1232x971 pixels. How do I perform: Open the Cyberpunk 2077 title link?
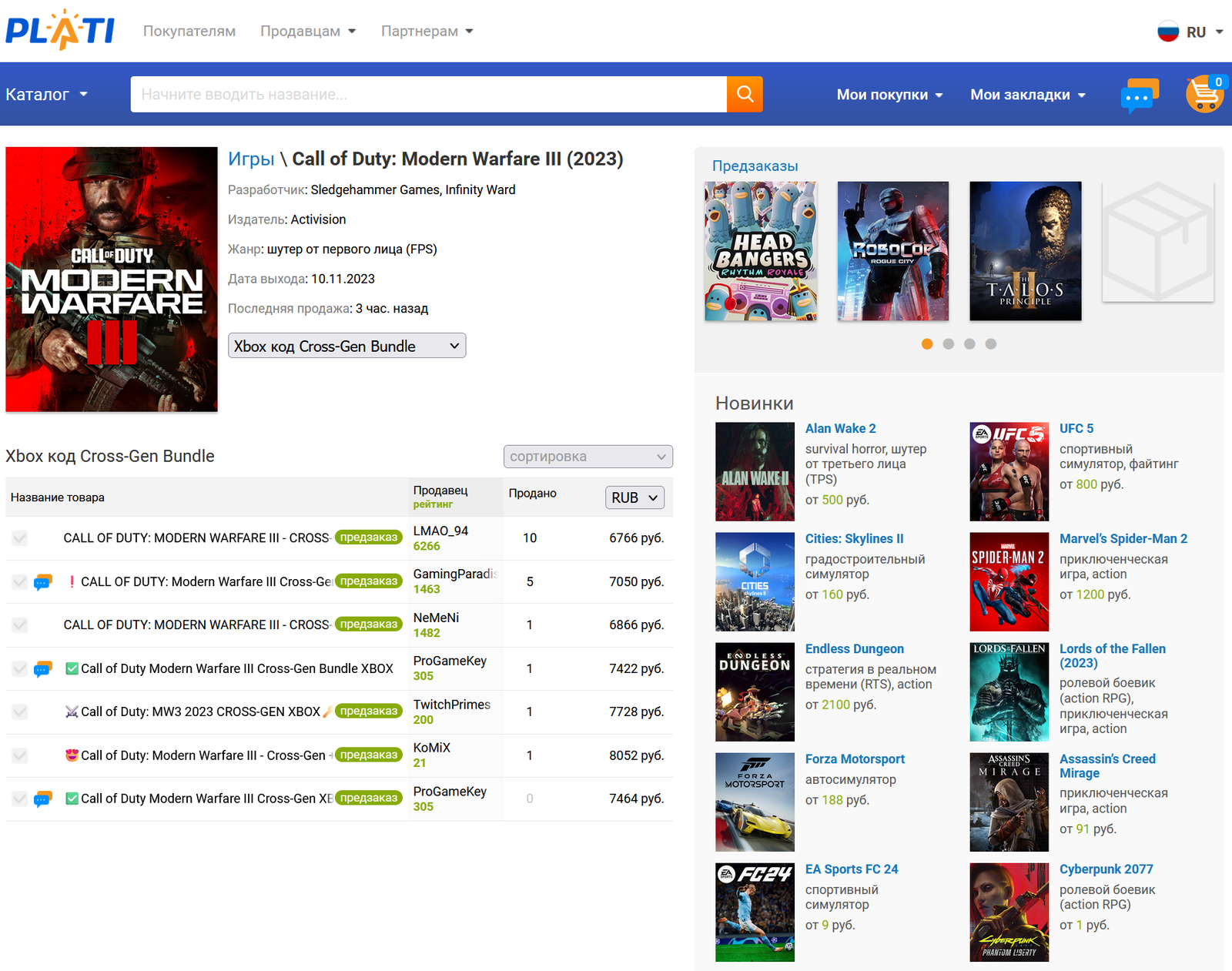coord(1106,869)
